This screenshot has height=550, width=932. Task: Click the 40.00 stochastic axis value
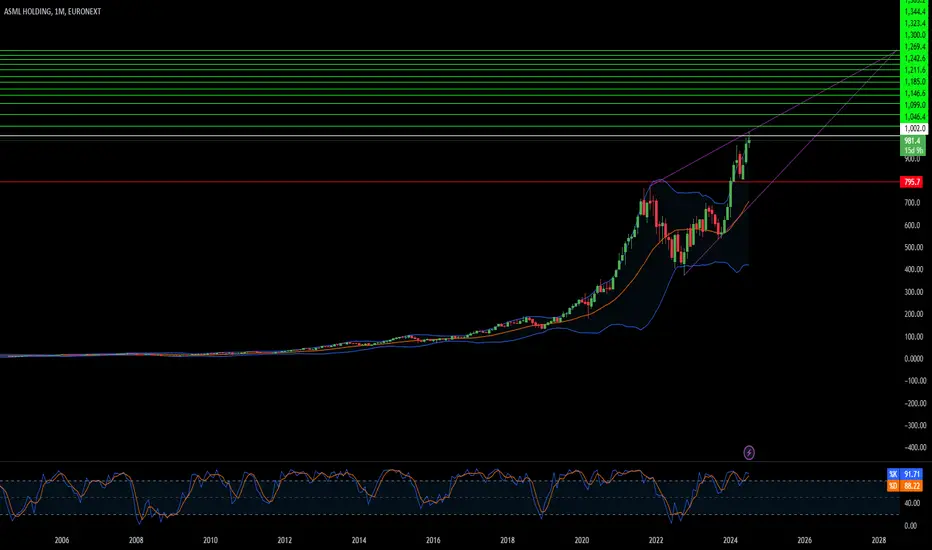pyautogui.click(x=910, y=503)
